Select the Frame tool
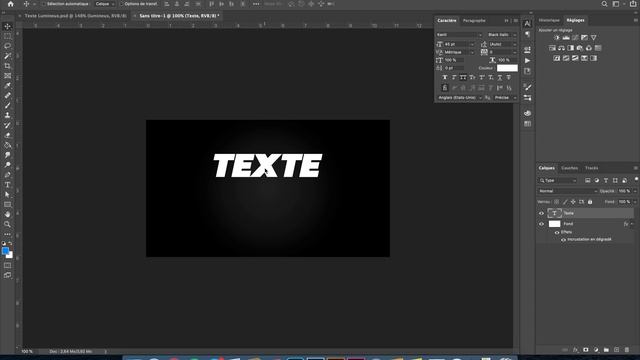 [7, 76]
